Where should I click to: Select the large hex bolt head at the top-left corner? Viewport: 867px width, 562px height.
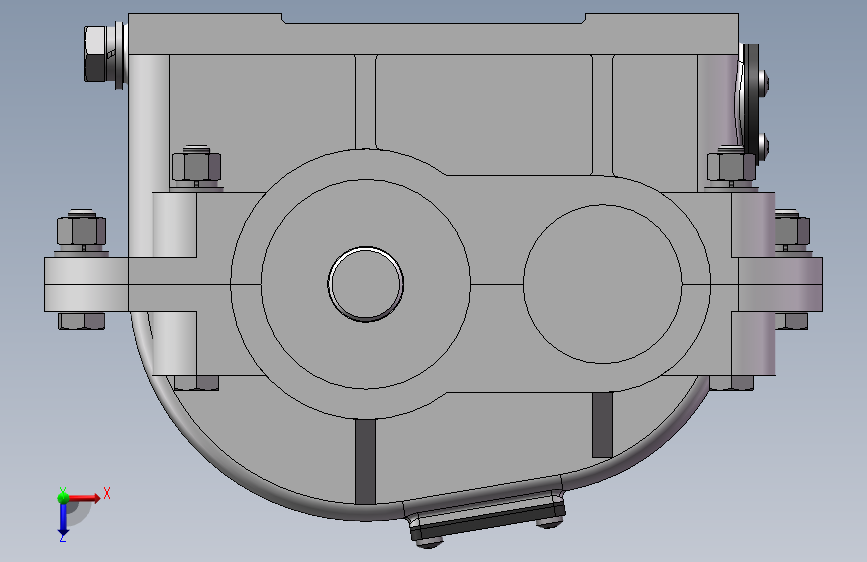[96, 54]
